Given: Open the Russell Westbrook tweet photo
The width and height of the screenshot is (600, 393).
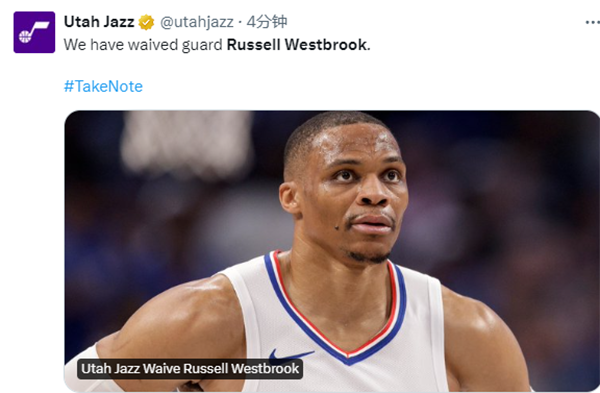Looking at the screenshot, I should 332,251.
